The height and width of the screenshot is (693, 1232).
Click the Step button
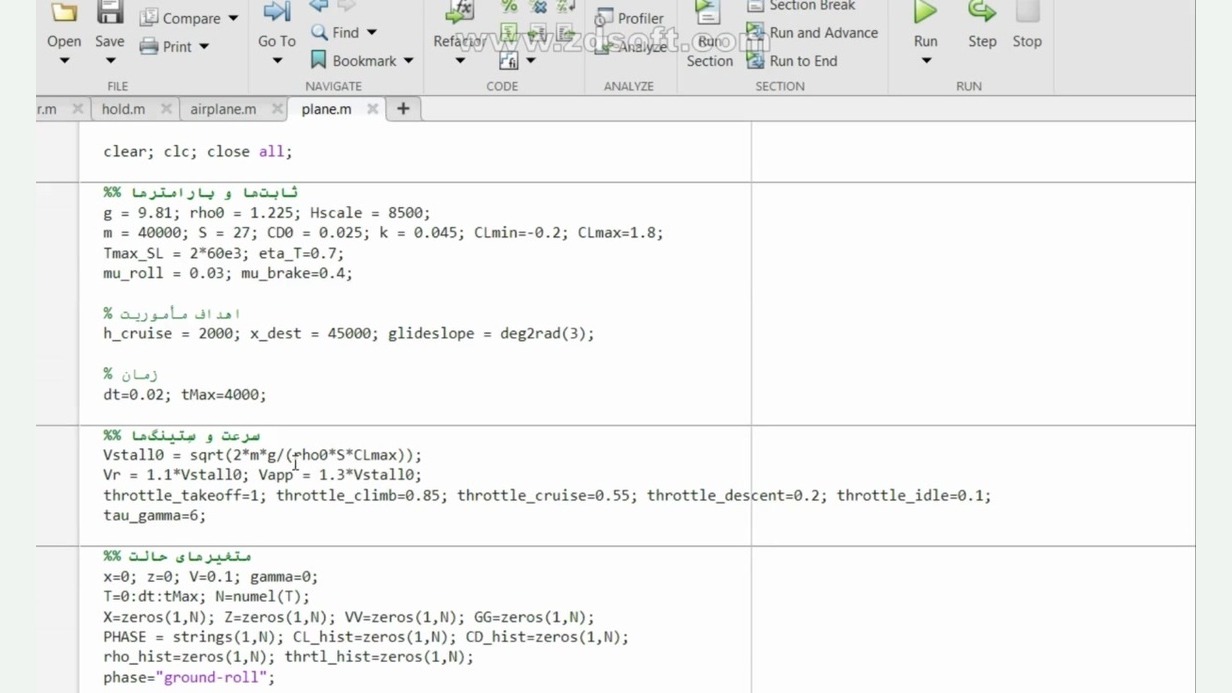point(982,25)
